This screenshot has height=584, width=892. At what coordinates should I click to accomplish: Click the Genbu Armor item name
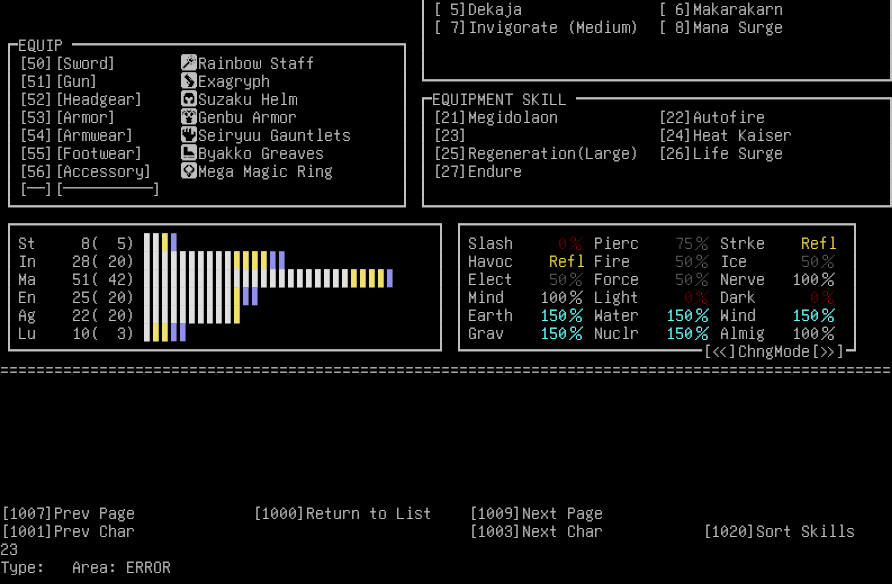pos(247,118)
